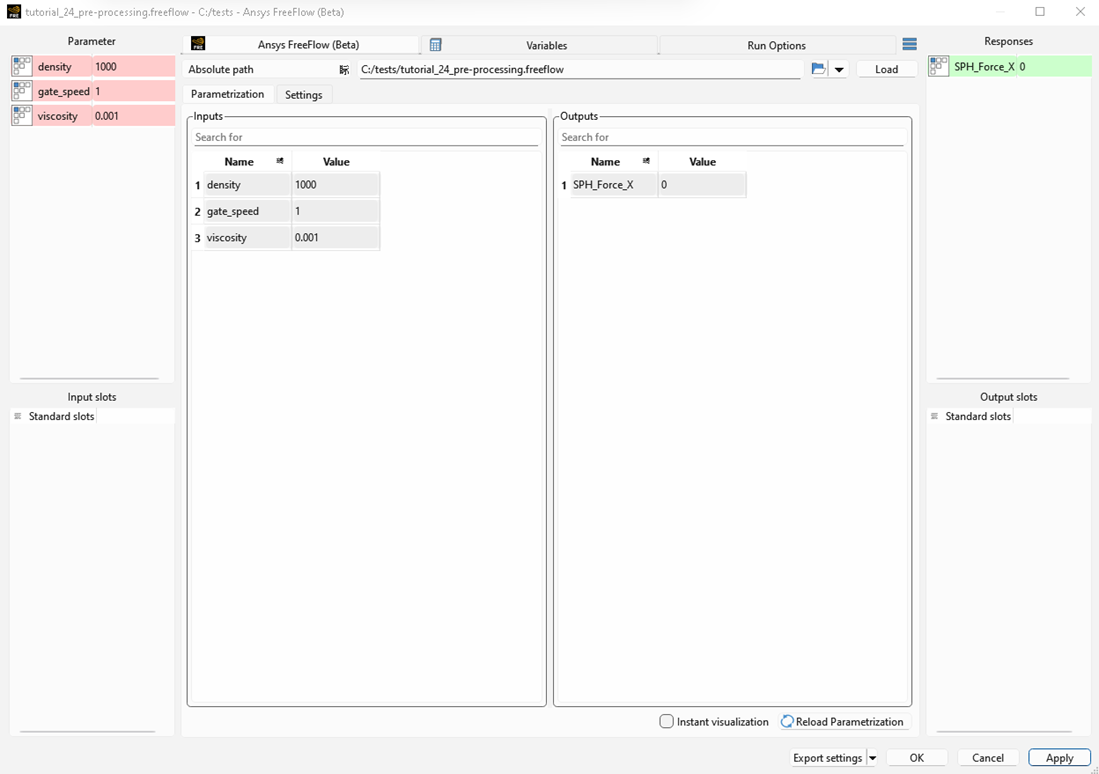The image size is (1099, 774).
Task: Click the Inputs search field
Action: coord(366,137)
